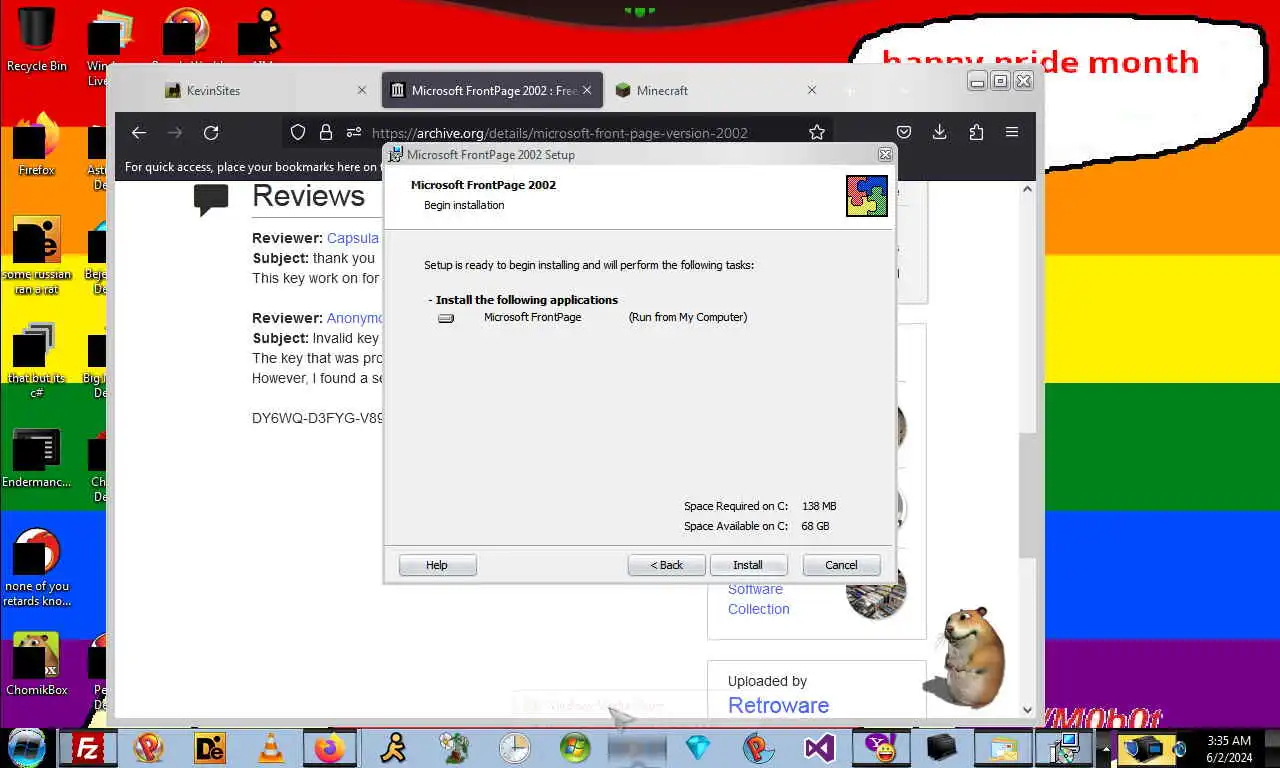Click the Firefox forward arrow
Viewport: 1280px width, 768px height.
(175, 132)
